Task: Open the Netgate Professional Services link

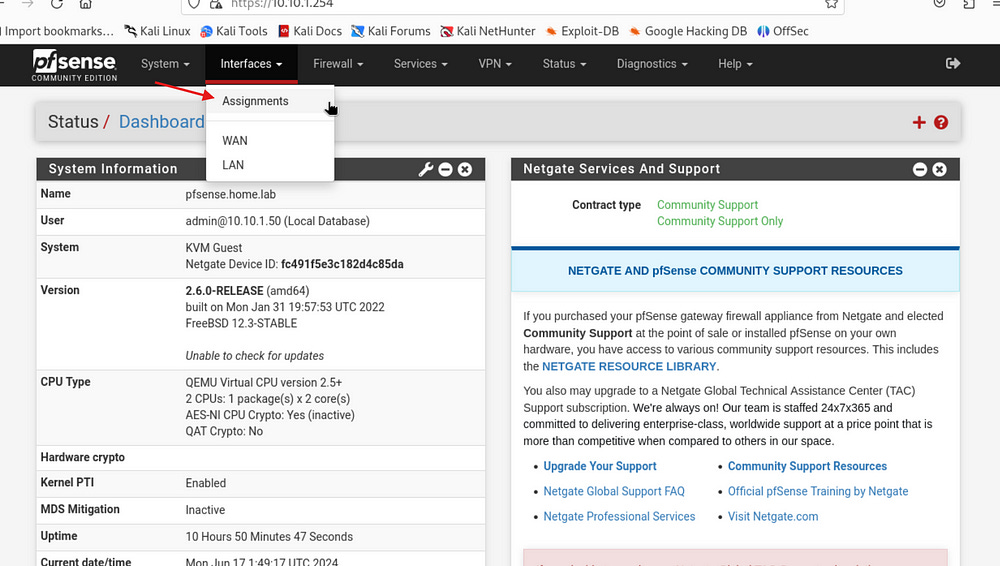Action: [x=619, y=516]
